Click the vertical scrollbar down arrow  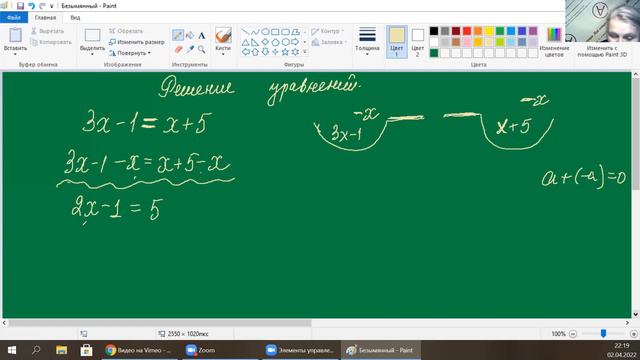pyautogui.click(x=636, y=314)
